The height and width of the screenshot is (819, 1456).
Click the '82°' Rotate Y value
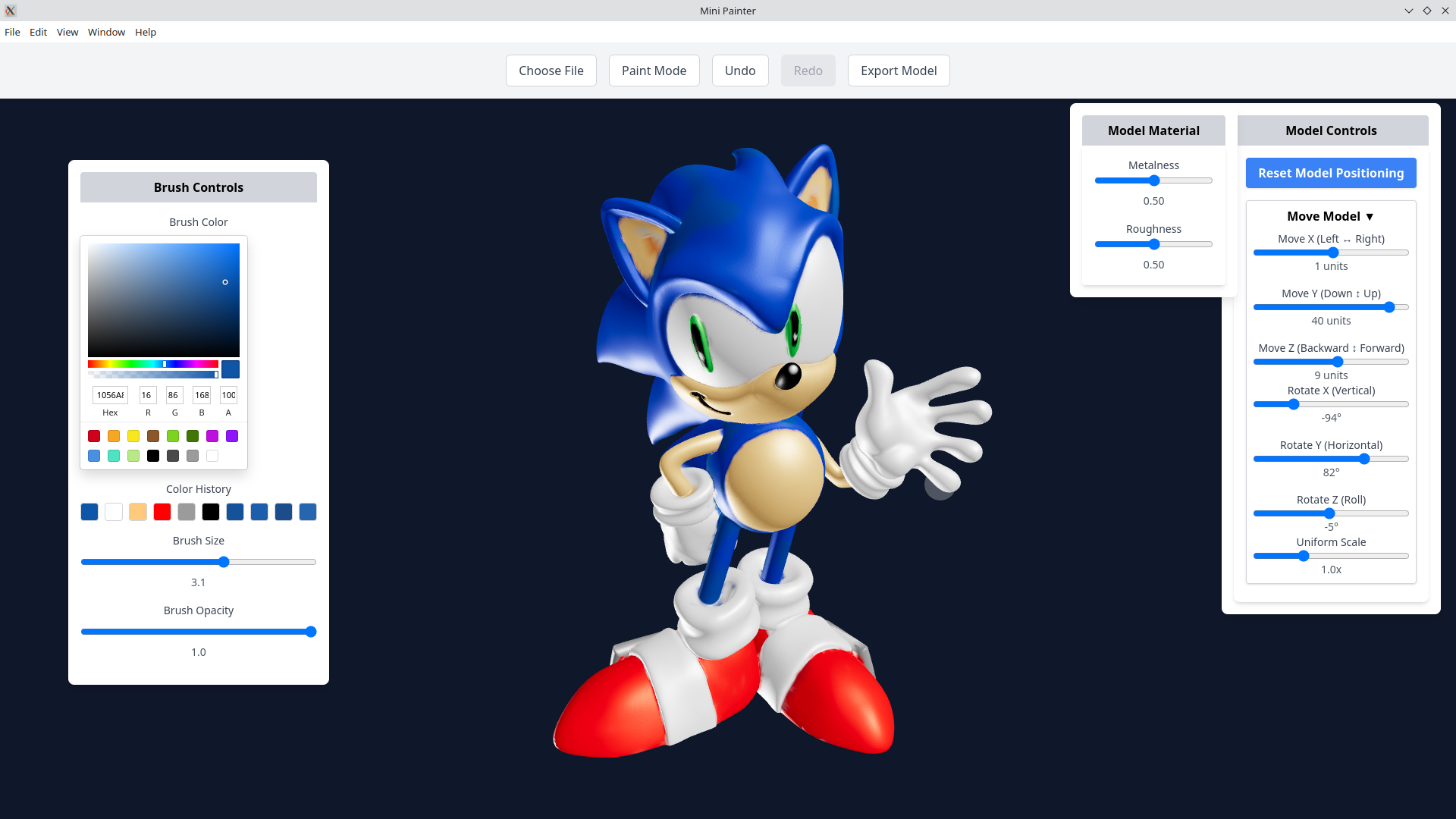(x=1331, y=472)
